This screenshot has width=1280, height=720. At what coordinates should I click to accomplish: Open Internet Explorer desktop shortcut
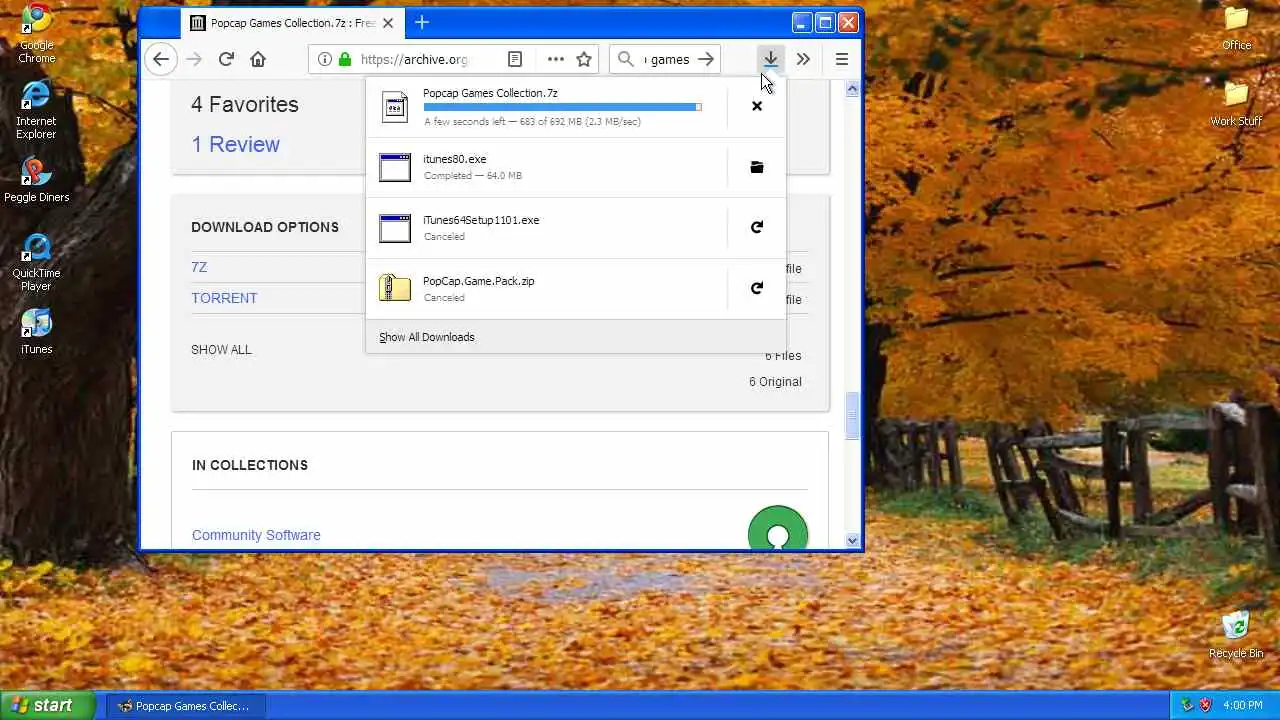36,109
